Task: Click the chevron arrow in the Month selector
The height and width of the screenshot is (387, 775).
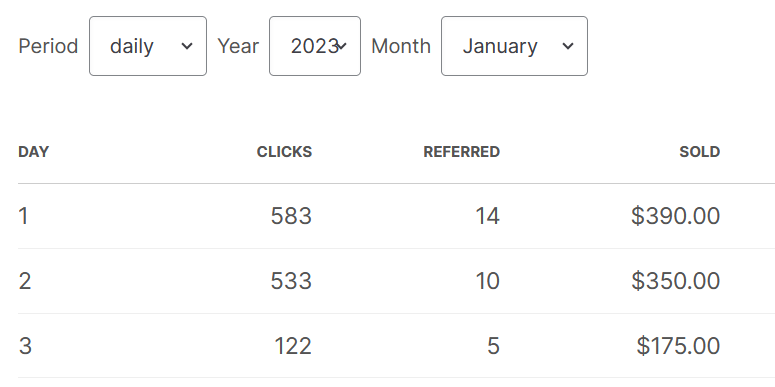Action: click(568, 46)
